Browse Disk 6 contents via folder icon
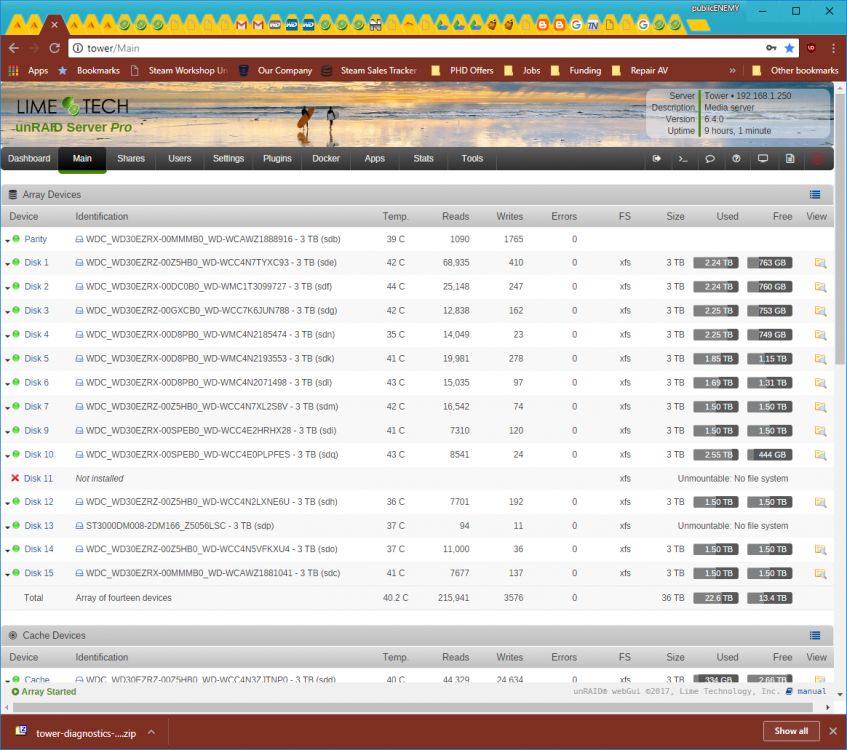Viewport: 847px width, 750px height. (x=821, y=383)
